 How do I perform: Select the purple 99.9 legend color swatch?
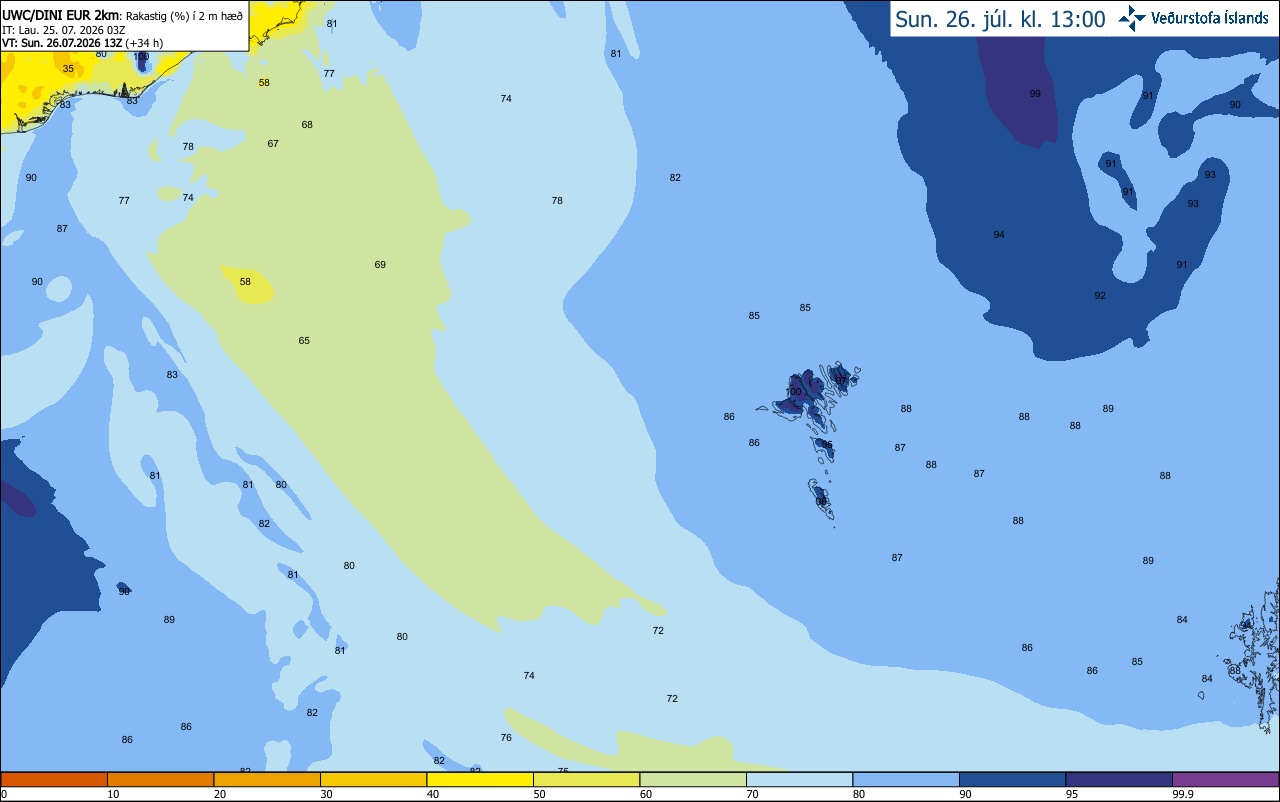pyautogui.click(x=1225, y=779)
